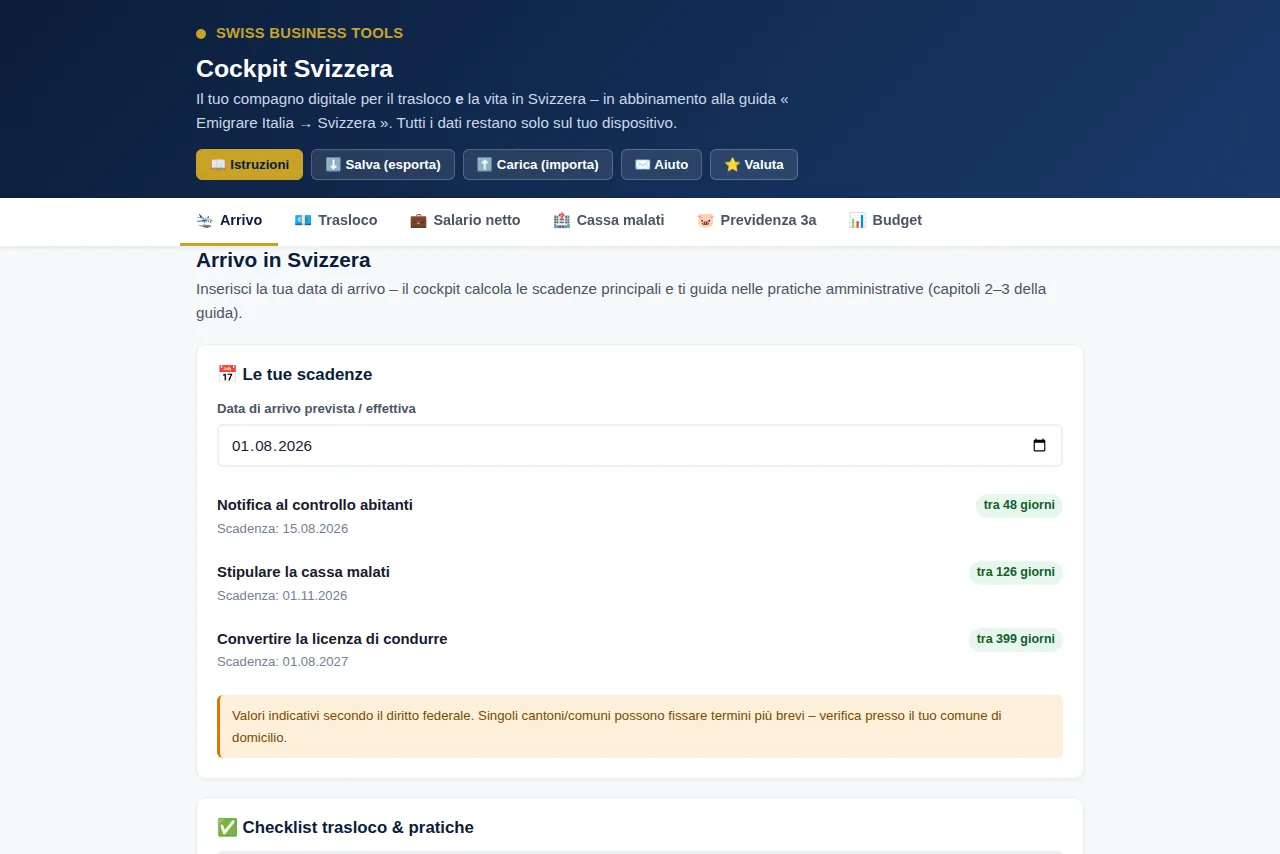Viewport: 1280px width, 854px height.
Task: Import data with Carica (importa)
Action: [538, 164]
